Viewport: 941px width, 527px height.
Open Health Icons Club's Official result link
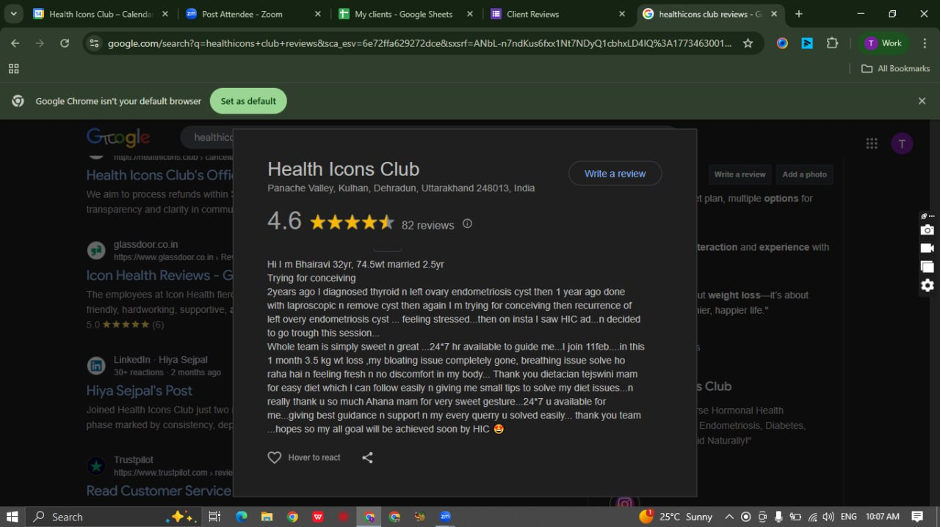point(160,175)
